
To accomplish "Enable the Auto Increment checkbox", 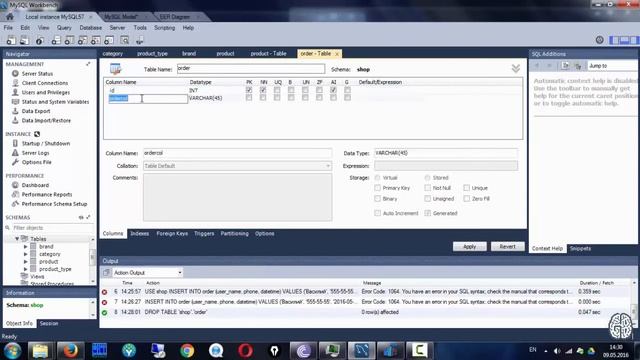I will pyautogui.click(x=378, y=213).
